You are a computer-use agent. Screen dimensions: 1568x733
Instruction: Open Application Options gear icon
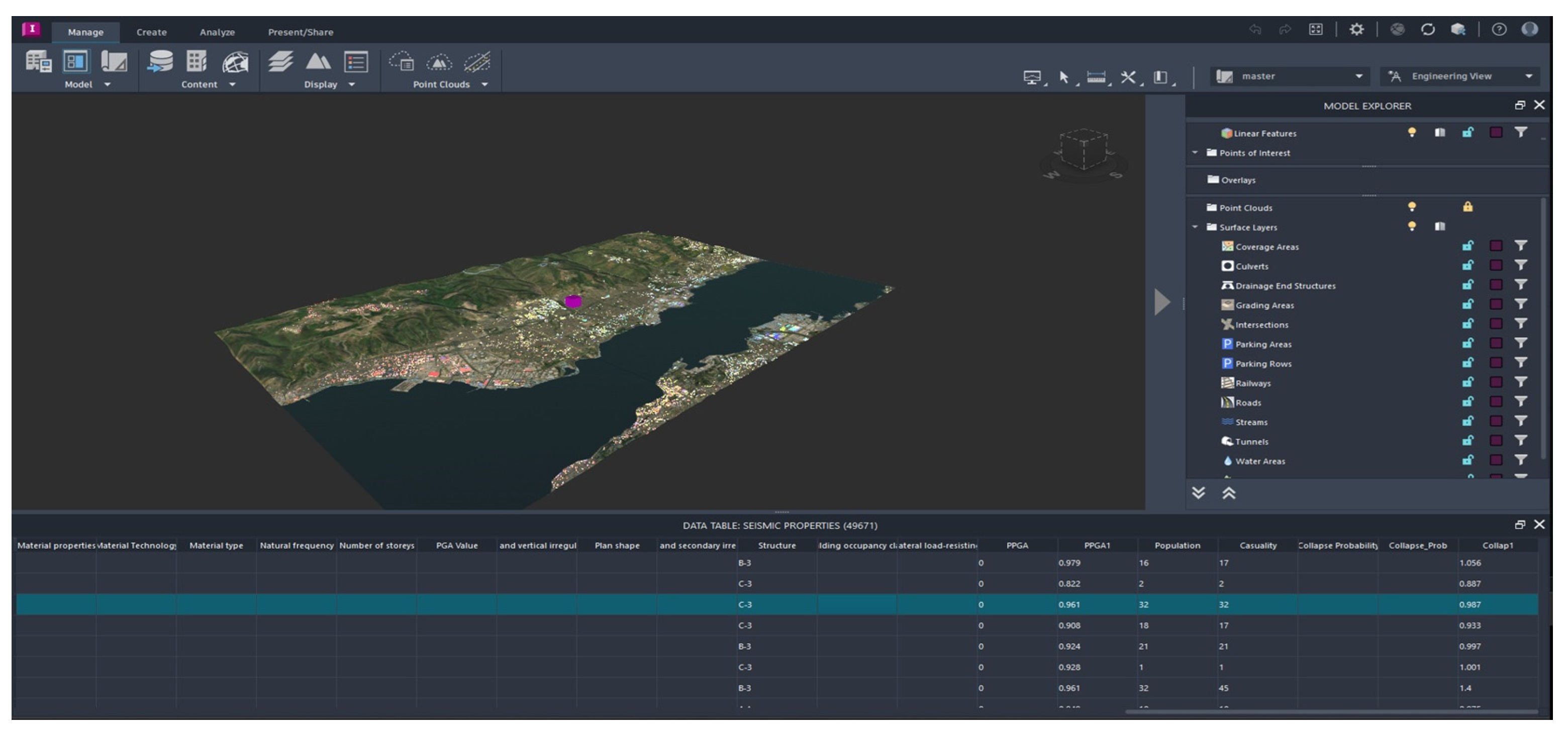coord(1356,29)
